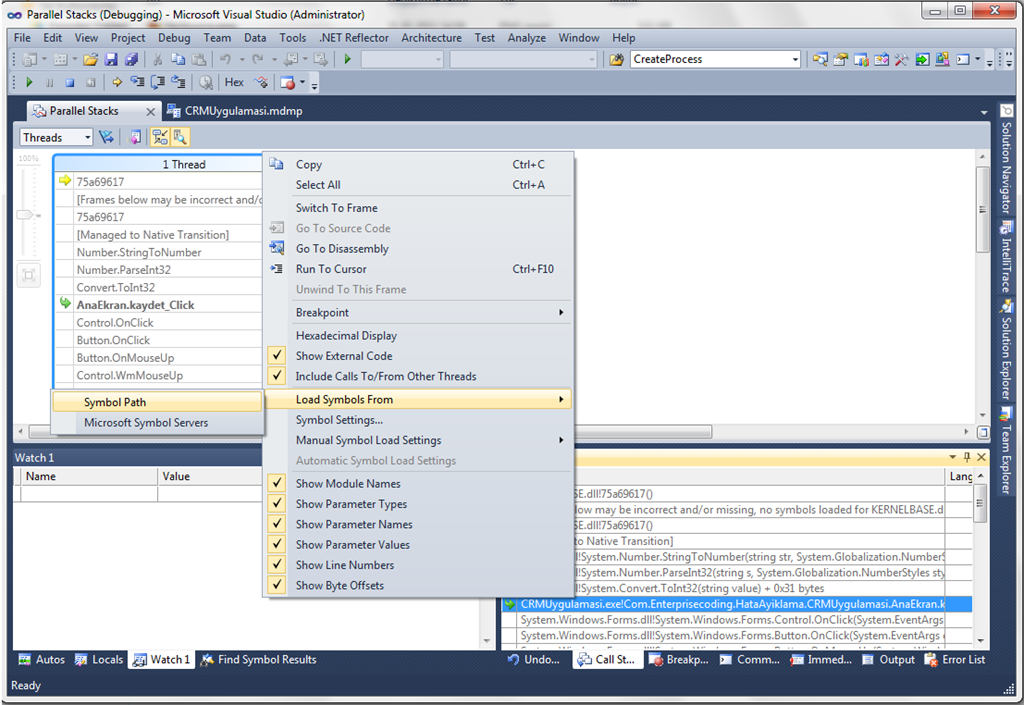Uncheck Show Module Names
Image resolution: width=1024 pixels, height=705 pixels.
[x=278, y=483]
